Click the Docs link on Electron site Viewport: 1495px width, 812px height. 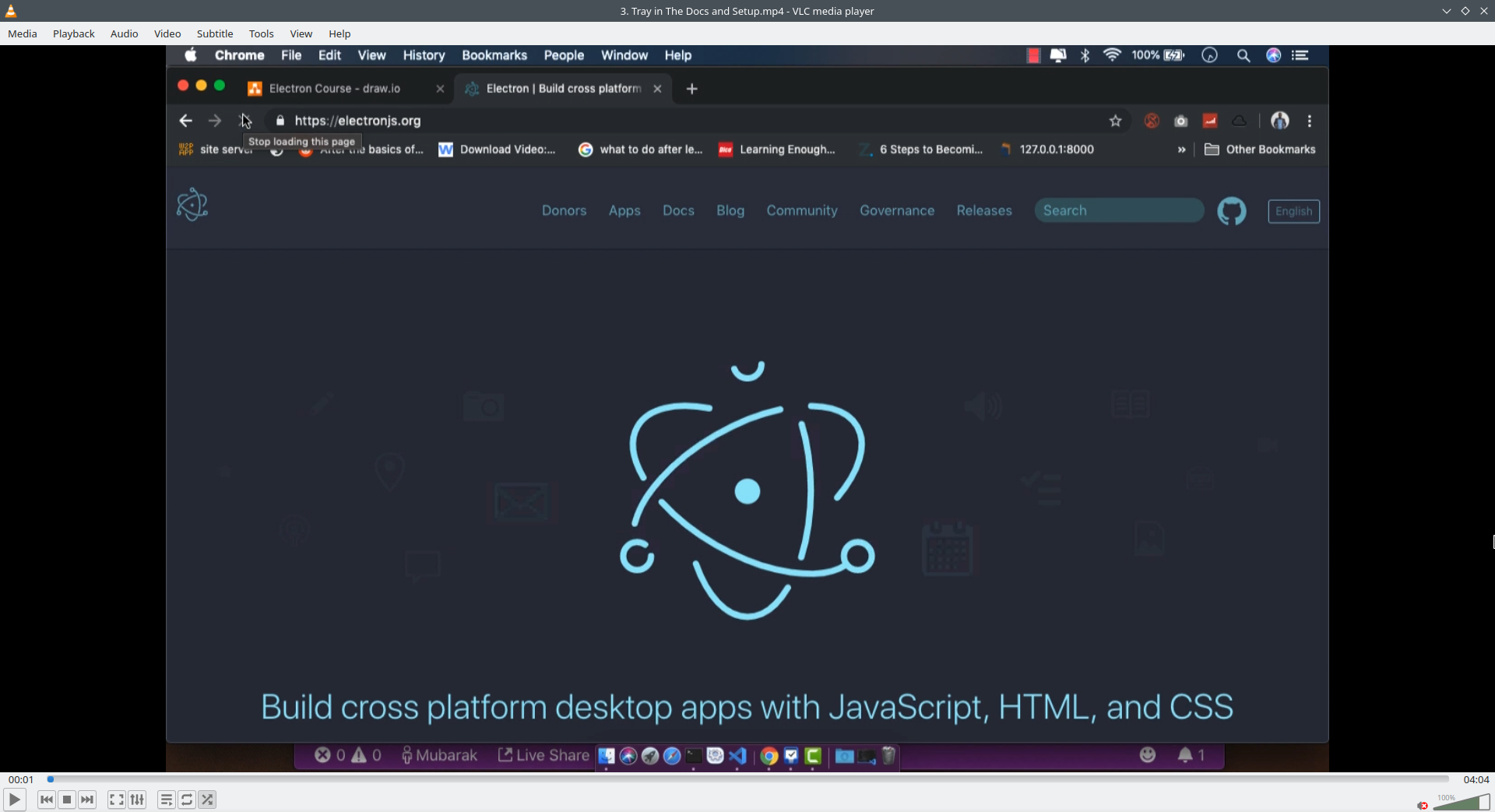click(678, 211)
